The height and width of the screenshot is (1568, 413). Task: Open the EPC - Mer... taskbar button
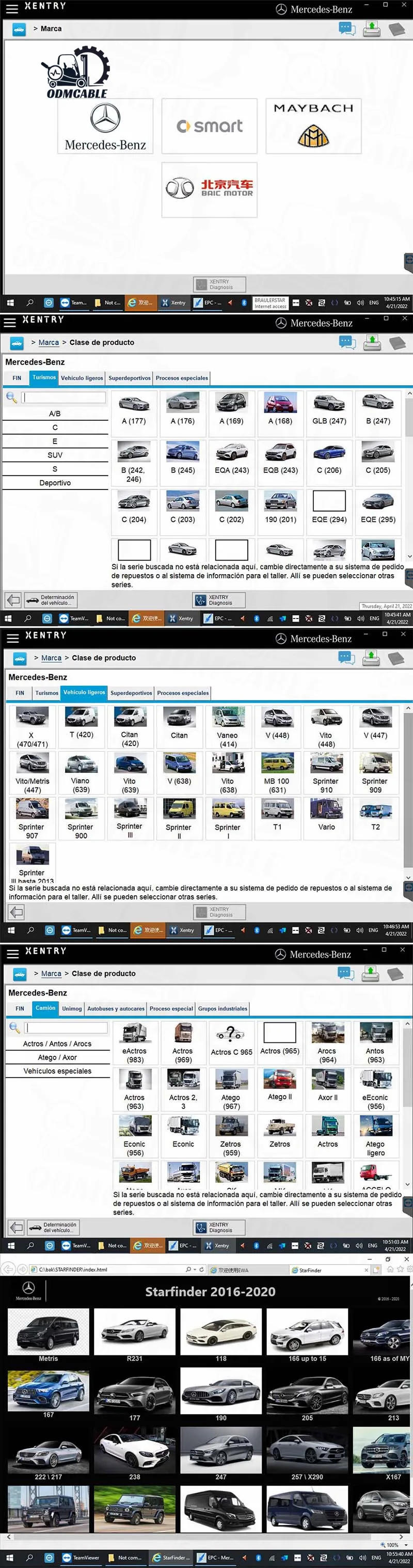click(x=216, y=1558)
